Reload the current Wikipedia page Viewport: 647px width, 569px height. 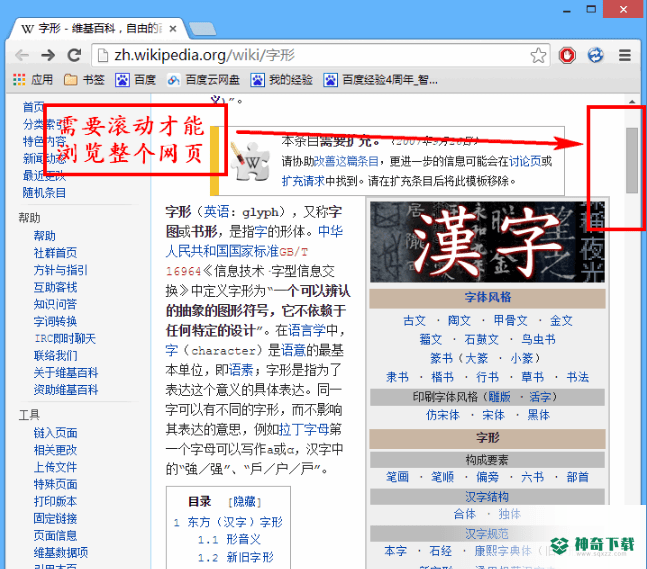(74, 55)
